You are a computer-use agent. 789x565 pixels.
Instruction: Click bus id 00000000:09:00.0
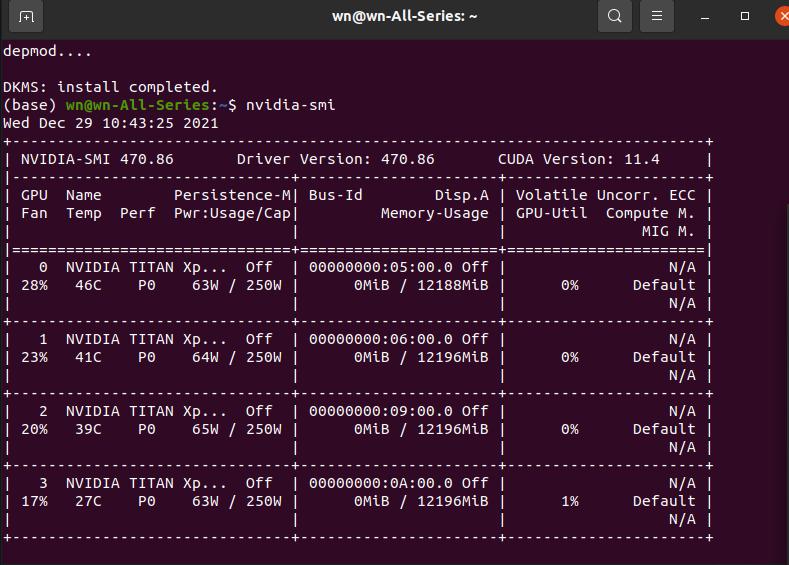[x=381, y=411]
